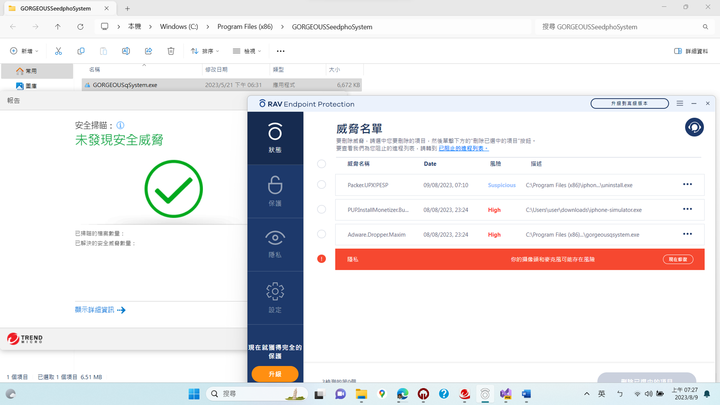Toggle the Details pane button in Explorer
720x405 pixels.
(x=691, y=51)
